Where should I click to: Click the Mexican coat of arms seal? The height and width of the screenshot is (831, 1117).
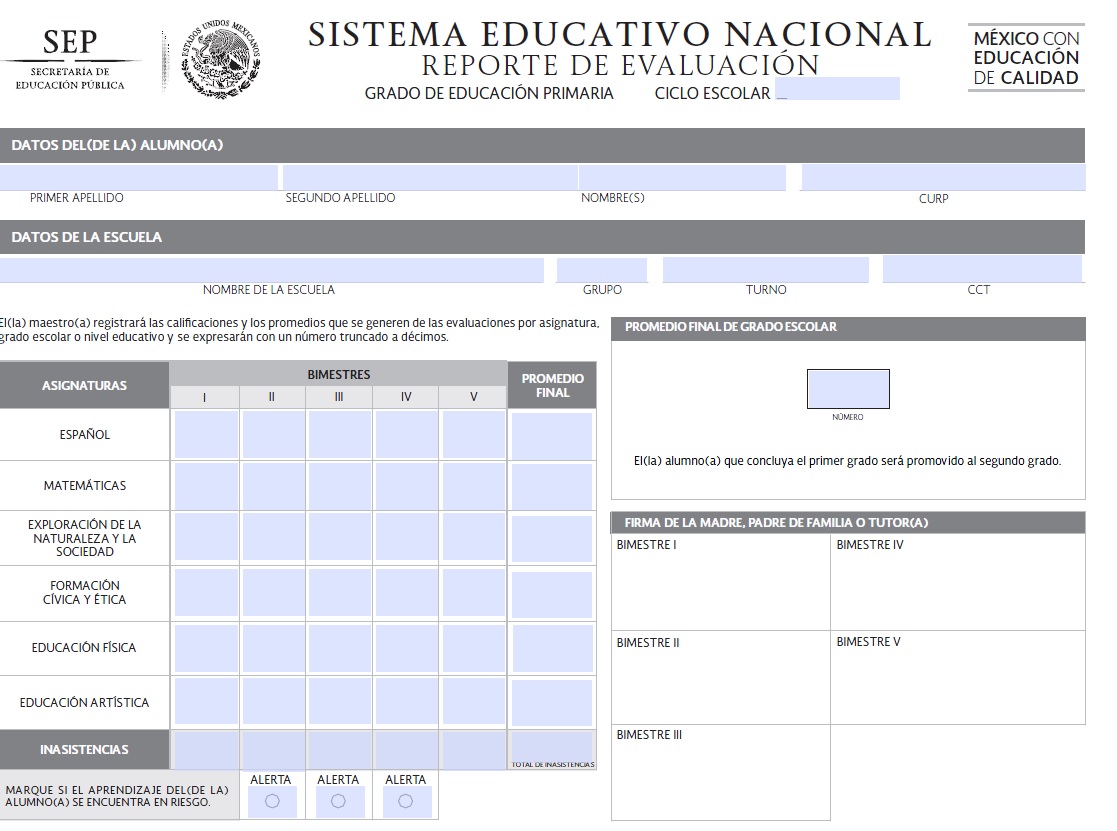(x=222, y=59)
